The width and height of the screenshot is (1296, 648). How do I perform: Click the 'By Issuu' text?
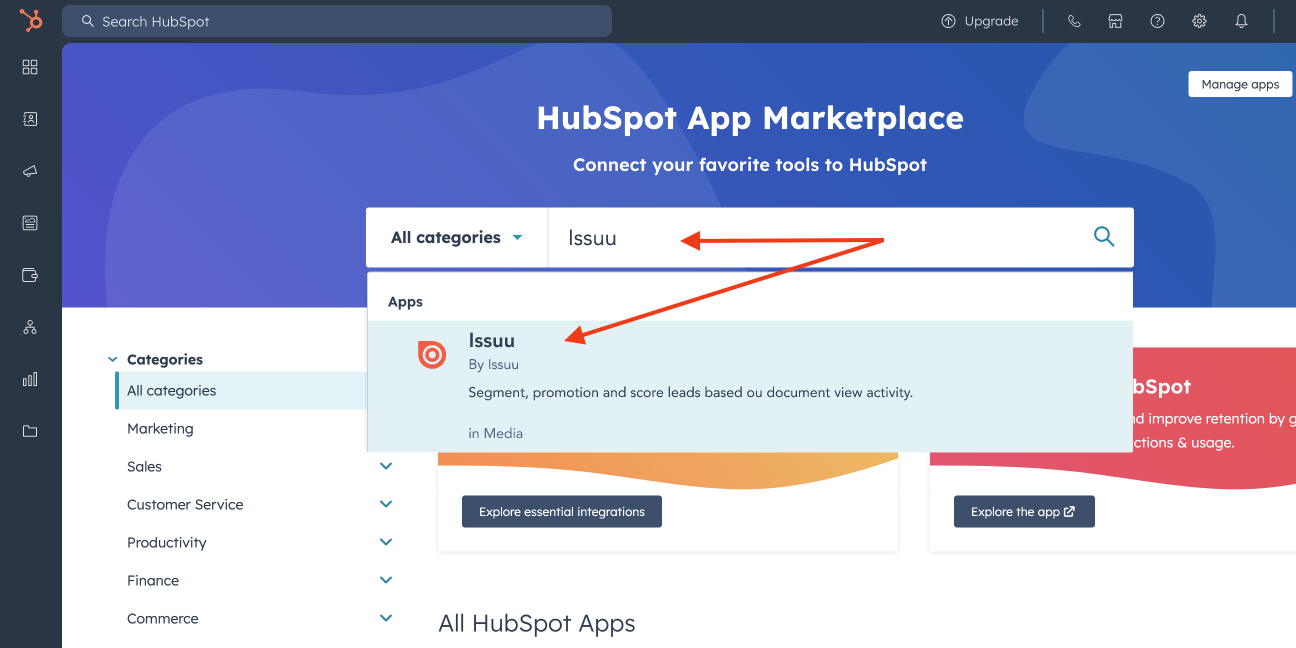click(493, 365)
